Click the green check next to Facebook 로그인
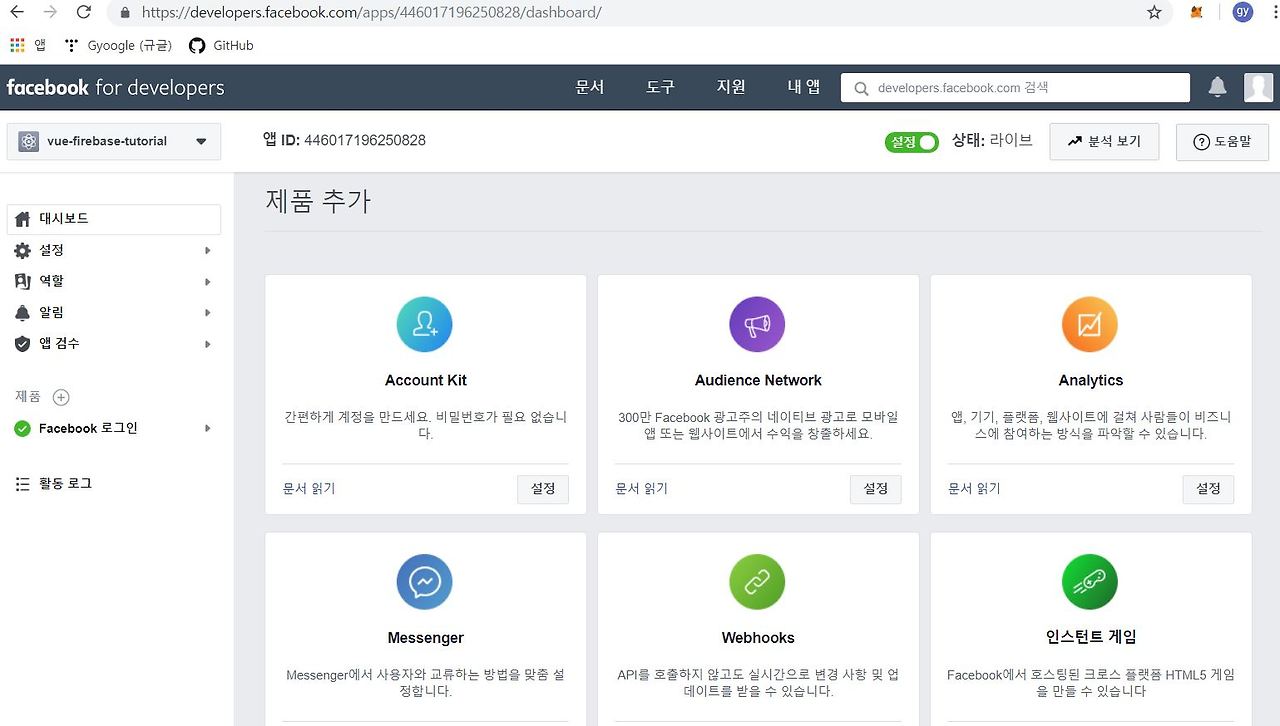 22,428
